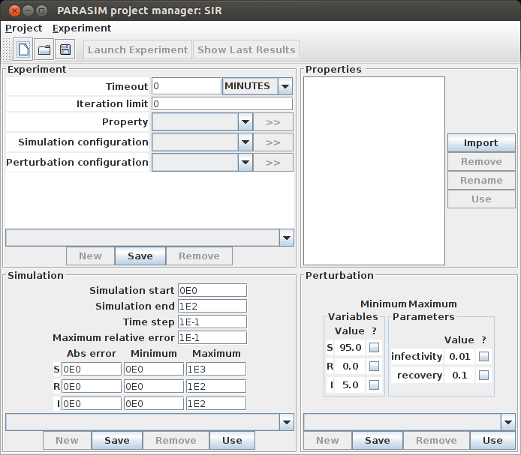Toggle the I variable perturbation checkbox
The image size is (521, 455).
click(x=374, y=385)
